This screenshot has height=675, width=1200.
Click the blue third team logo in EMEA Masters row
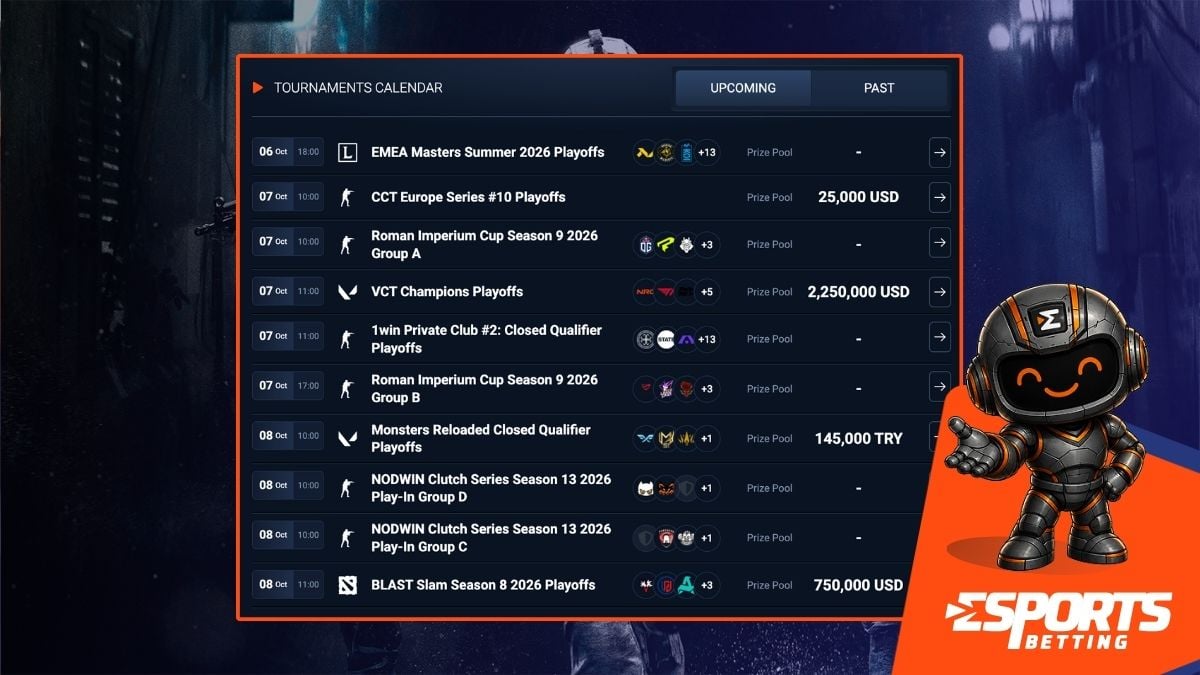[x=686, y=153]
